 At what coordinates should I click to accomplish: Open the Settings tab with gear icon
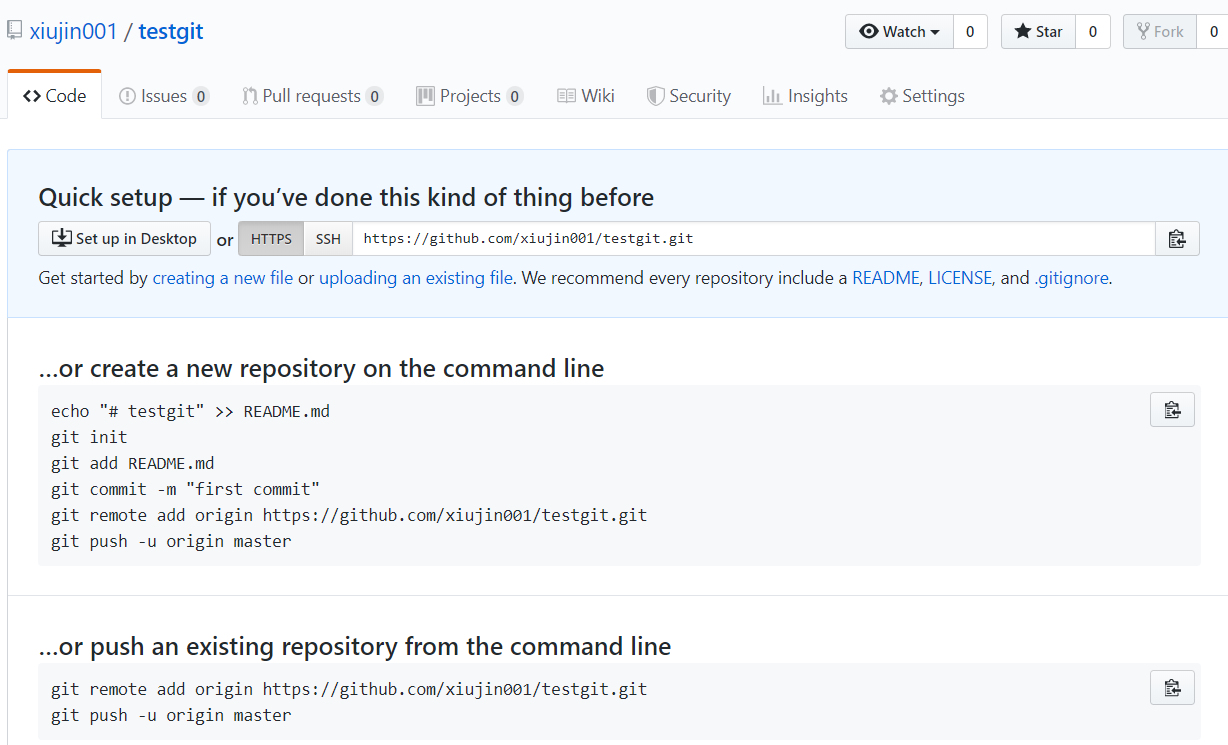tap(922, 96)
